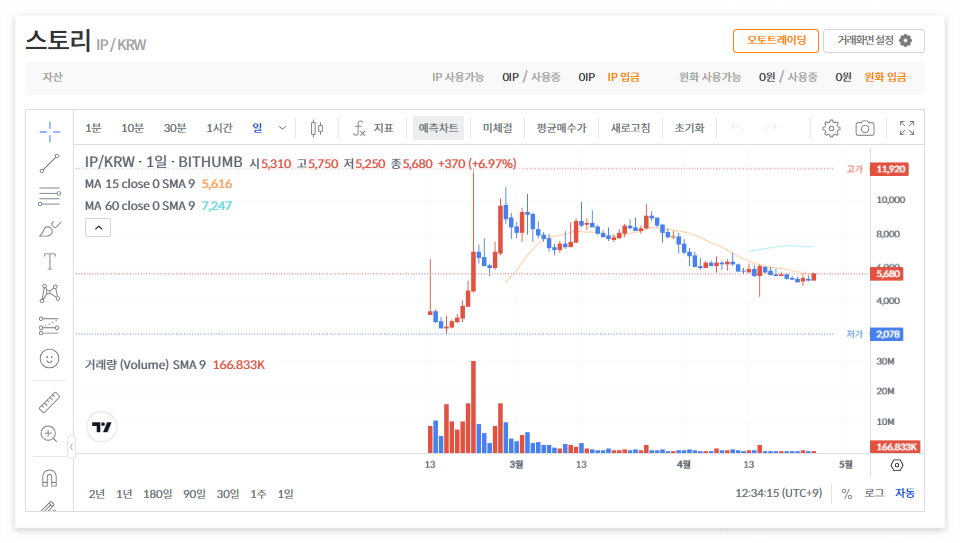Screen dimensions: 960x543
Task: Select the 1분 interval
Action: tap(93, 128)
